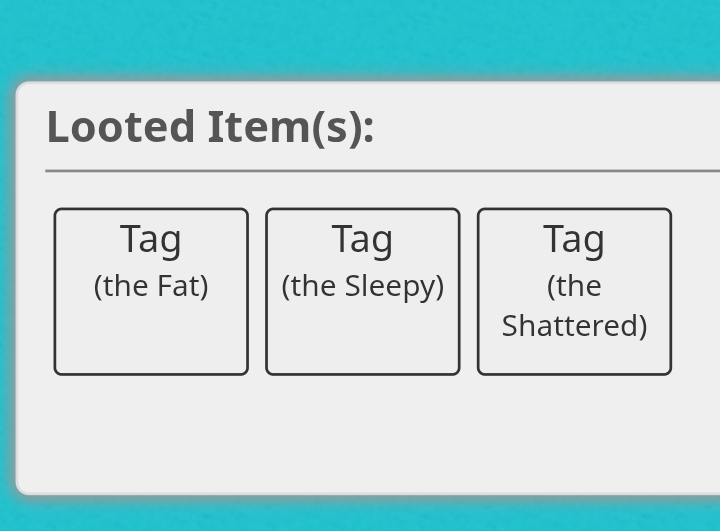
Task: Choose the loot card labeled the Sleepy
Action: [x=363, y=292]
